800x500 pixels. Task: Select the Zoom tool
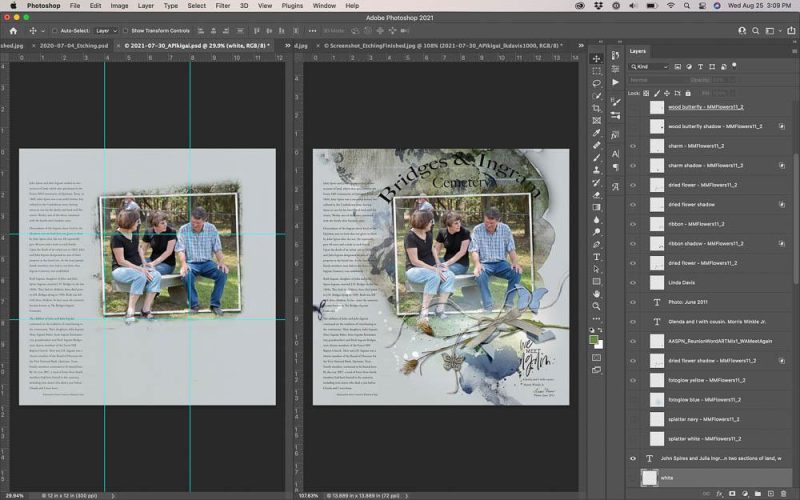pos(596,306)
